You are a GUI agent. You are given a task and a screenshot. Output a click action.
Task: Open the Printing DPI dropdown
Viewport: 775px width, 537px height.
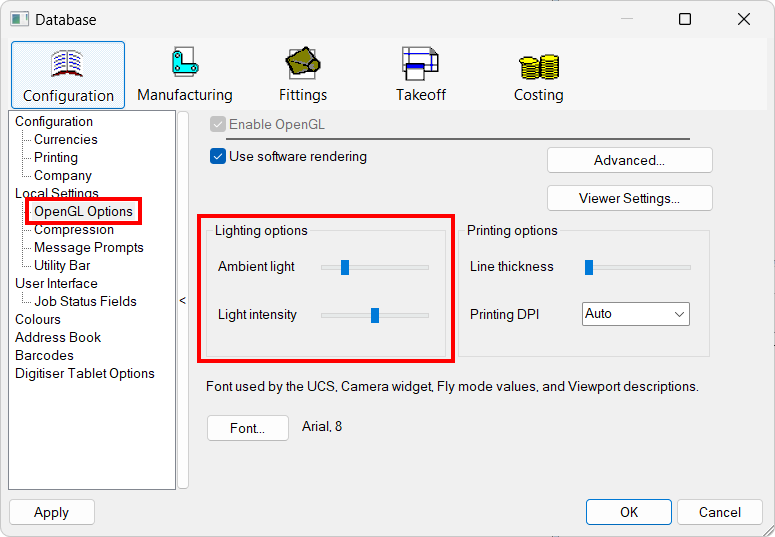click(x=636, y=314)
